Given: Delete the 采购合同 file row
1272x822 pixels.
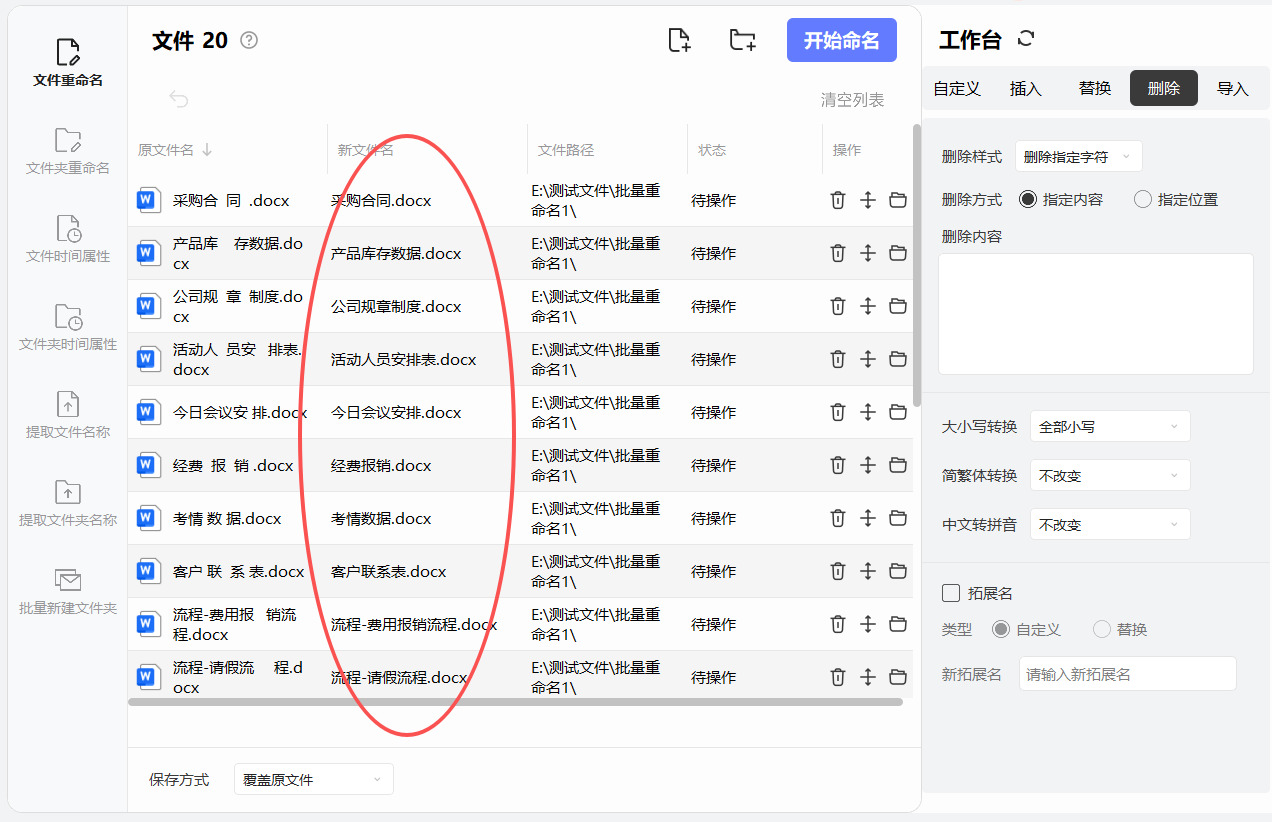Looking at the screenshot, I should (x=838, y=200).
